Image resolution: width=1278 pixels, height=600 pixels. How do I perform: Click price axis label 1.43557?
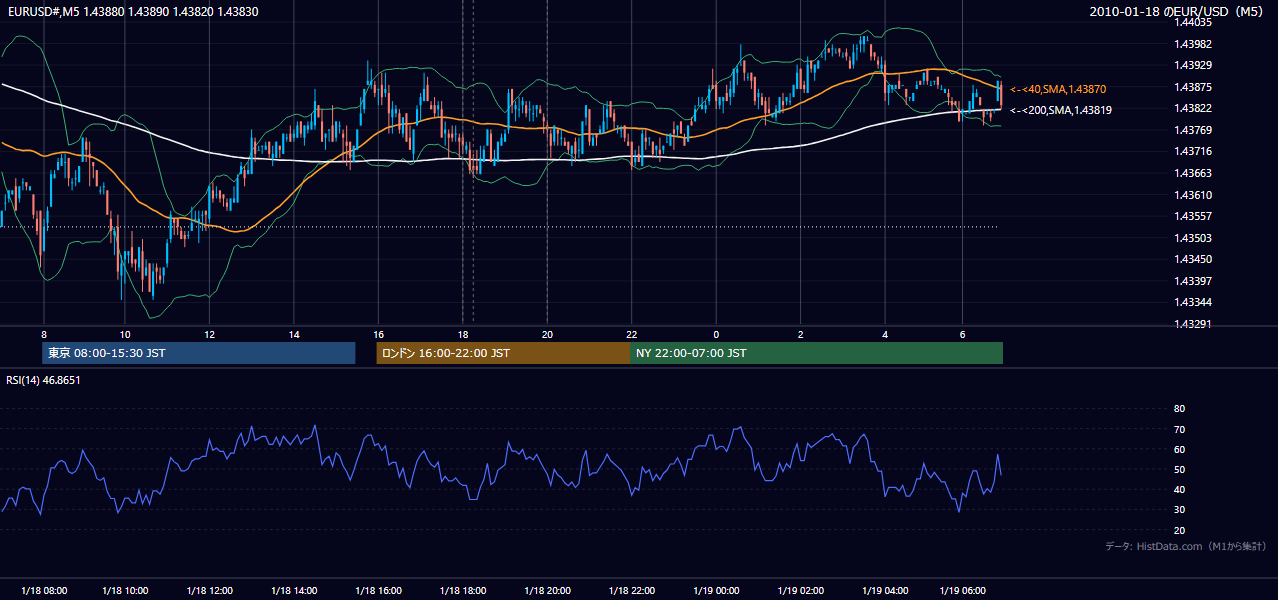(x=1192, y=216)
